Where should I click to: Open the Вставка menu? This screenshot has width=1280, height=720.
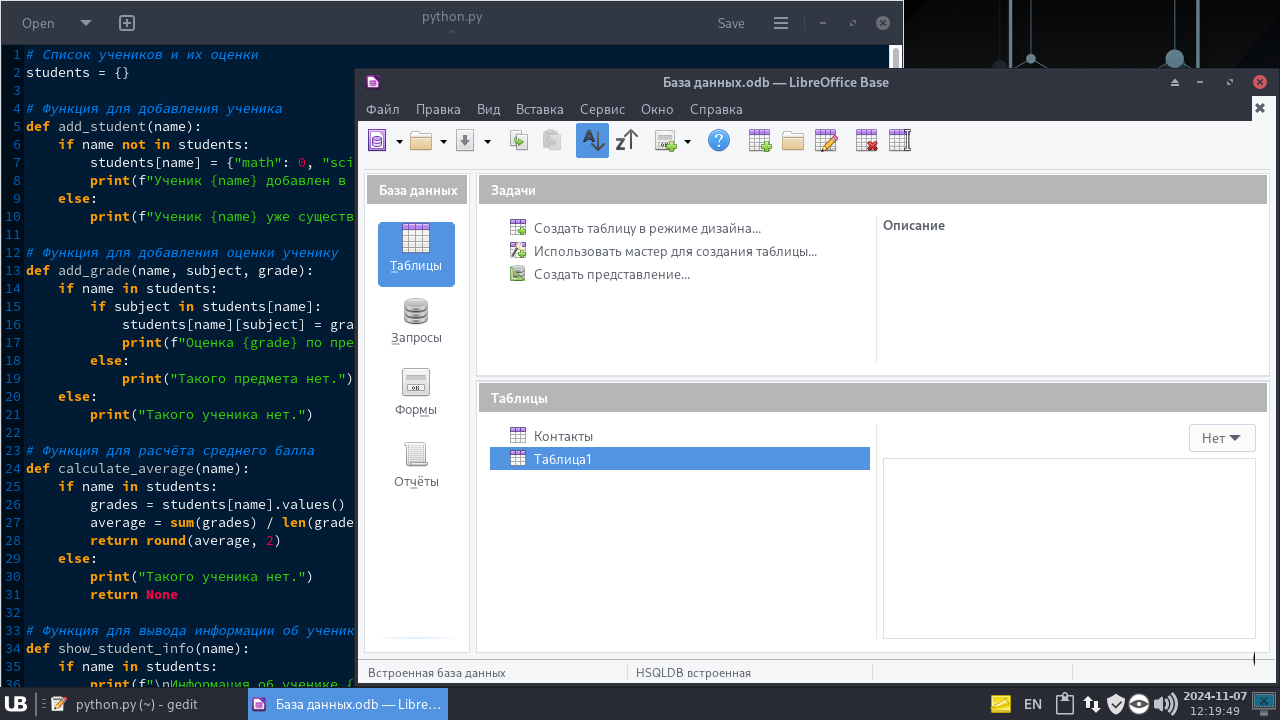[539, 109]
